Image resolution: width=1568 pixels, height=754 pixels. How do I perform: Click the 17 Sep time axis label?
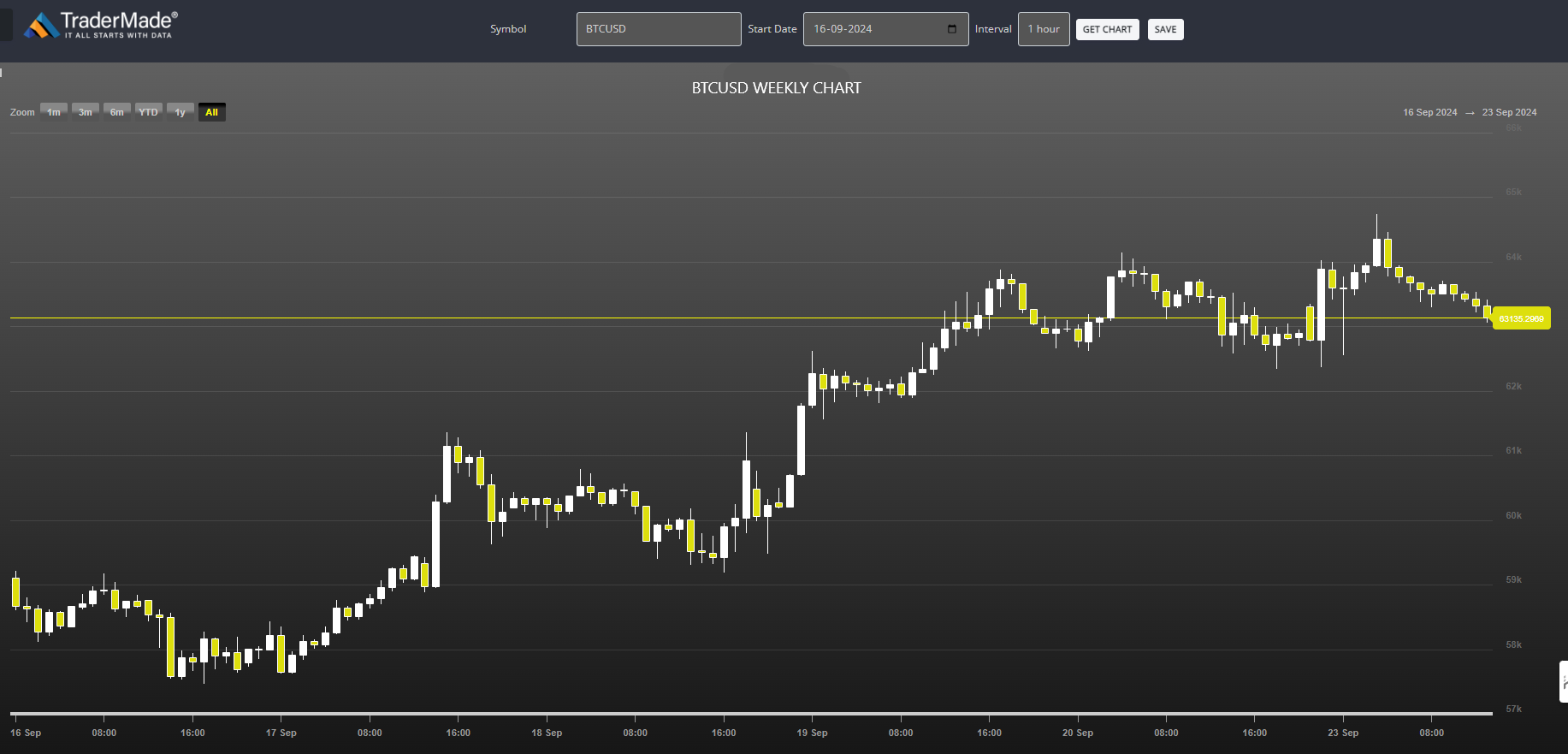(281, 733)
